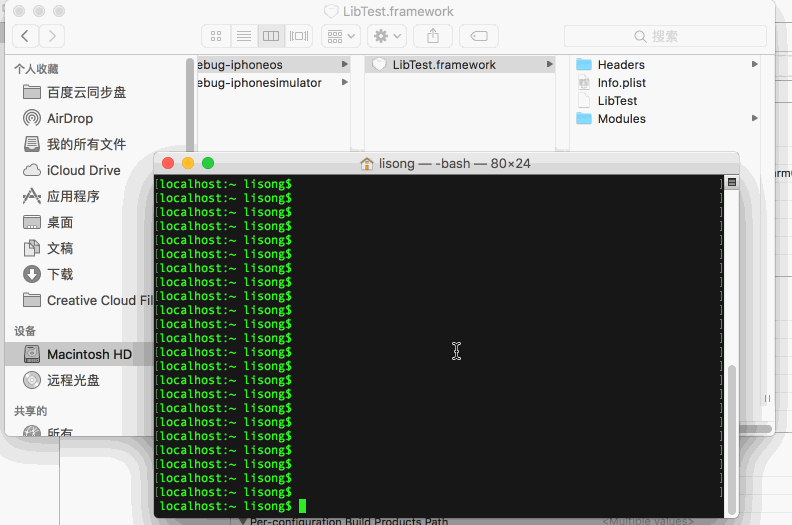The image size is (792, 525).
Task: Maximize the Terminal window
Action: coord(208,163)
